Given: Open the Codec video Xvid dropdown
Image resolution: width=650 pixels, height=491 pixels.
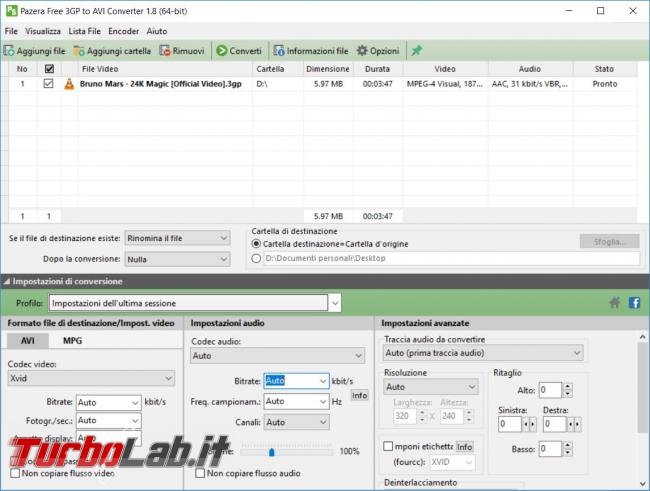Looking at the screenshot, I should 91,378.
